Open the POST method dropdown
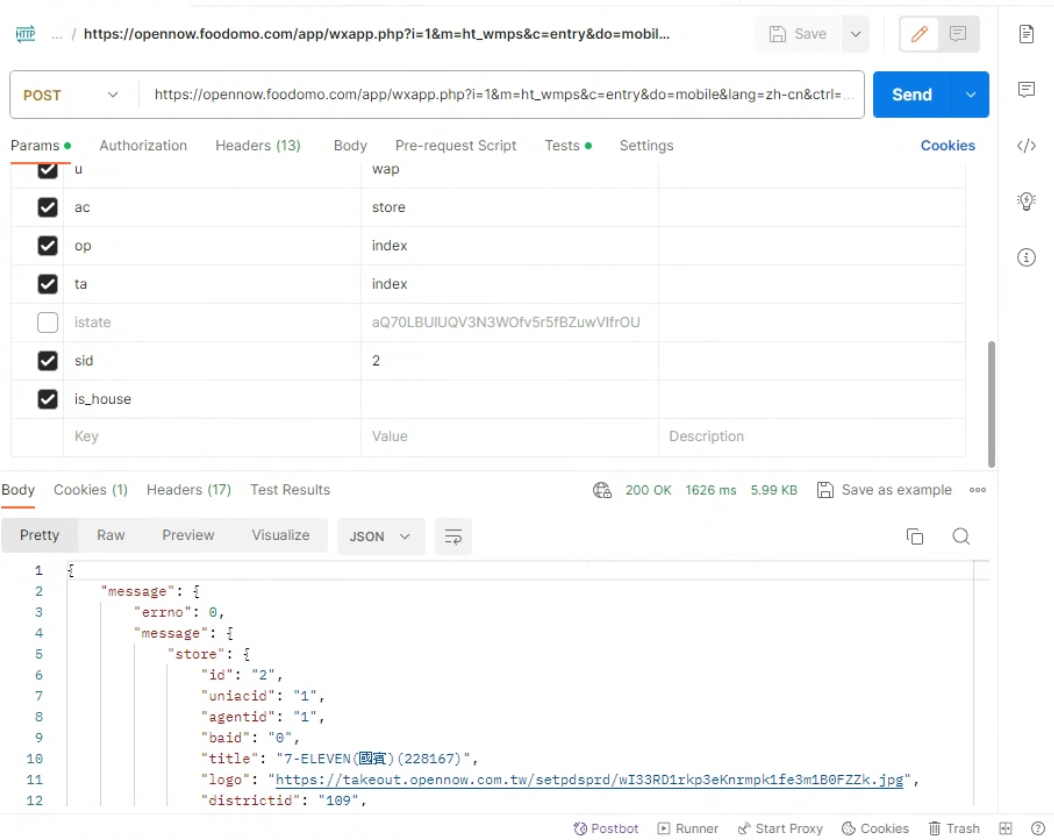 70,95
